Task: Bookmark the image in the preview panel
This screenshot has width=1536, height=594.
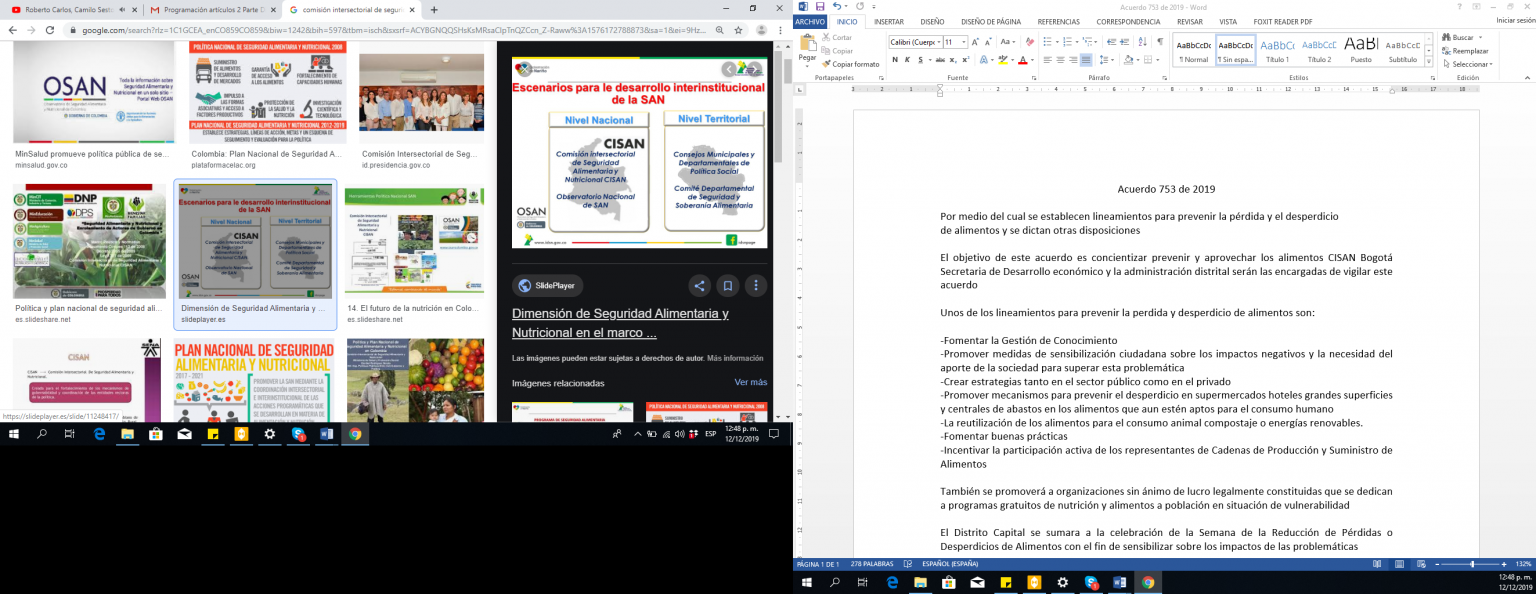Action: coord(728,286)
